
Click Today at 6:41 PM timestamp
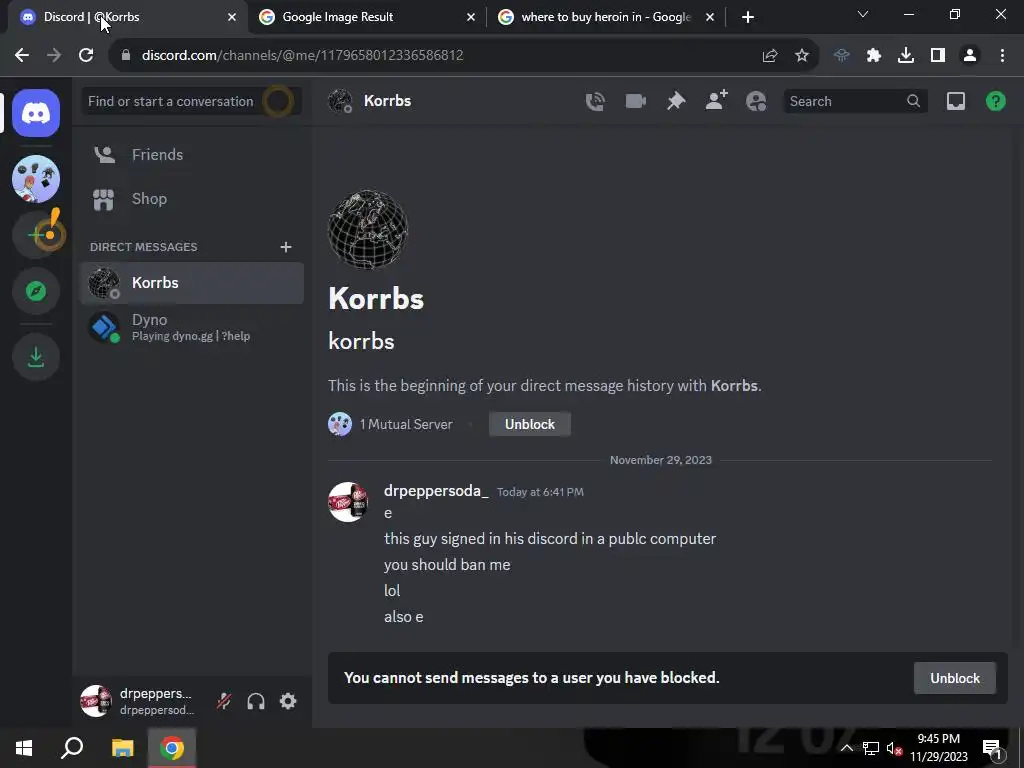pos(540,492)
